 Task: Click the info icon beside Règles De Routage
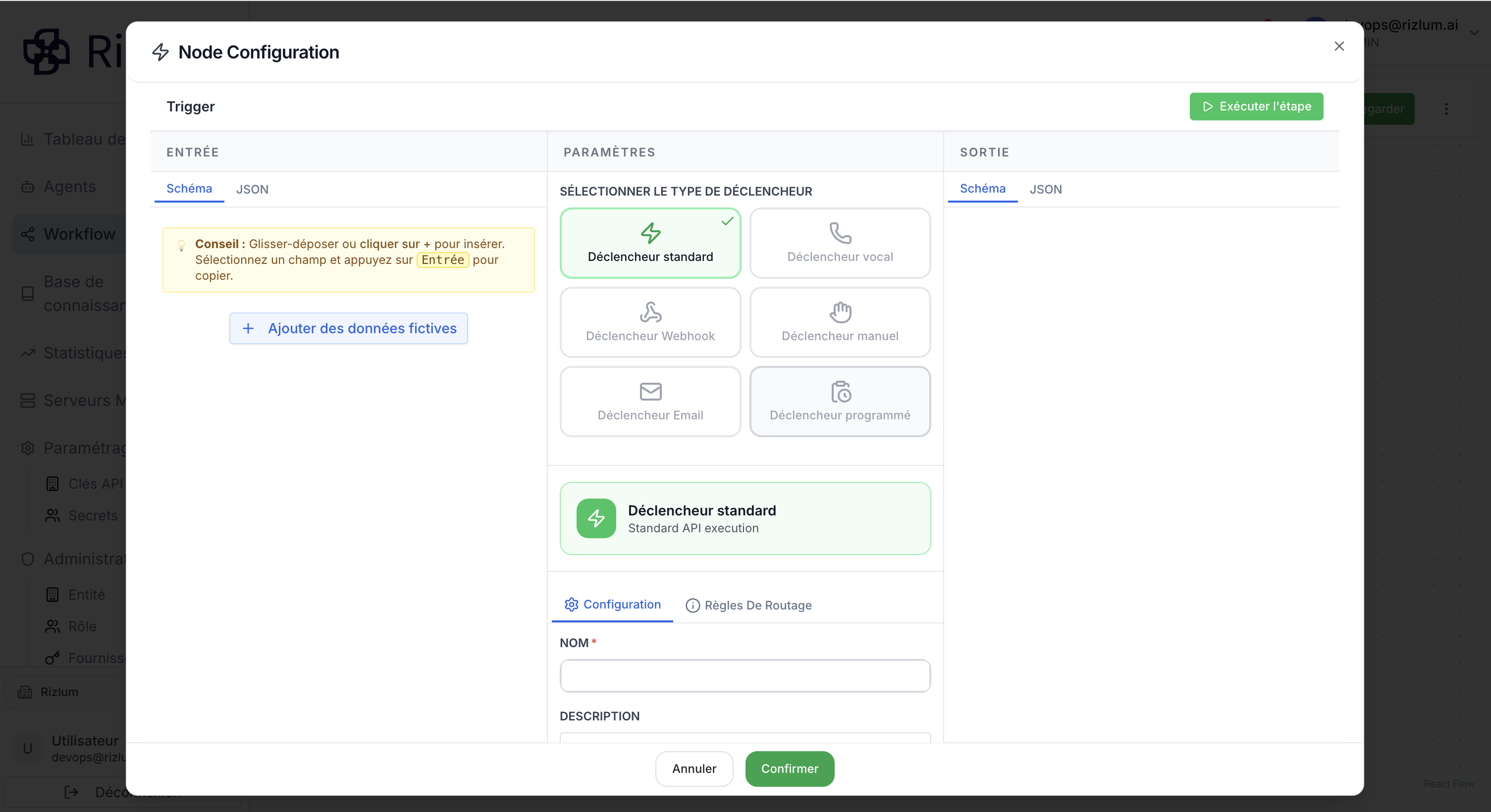coord(692,605)
